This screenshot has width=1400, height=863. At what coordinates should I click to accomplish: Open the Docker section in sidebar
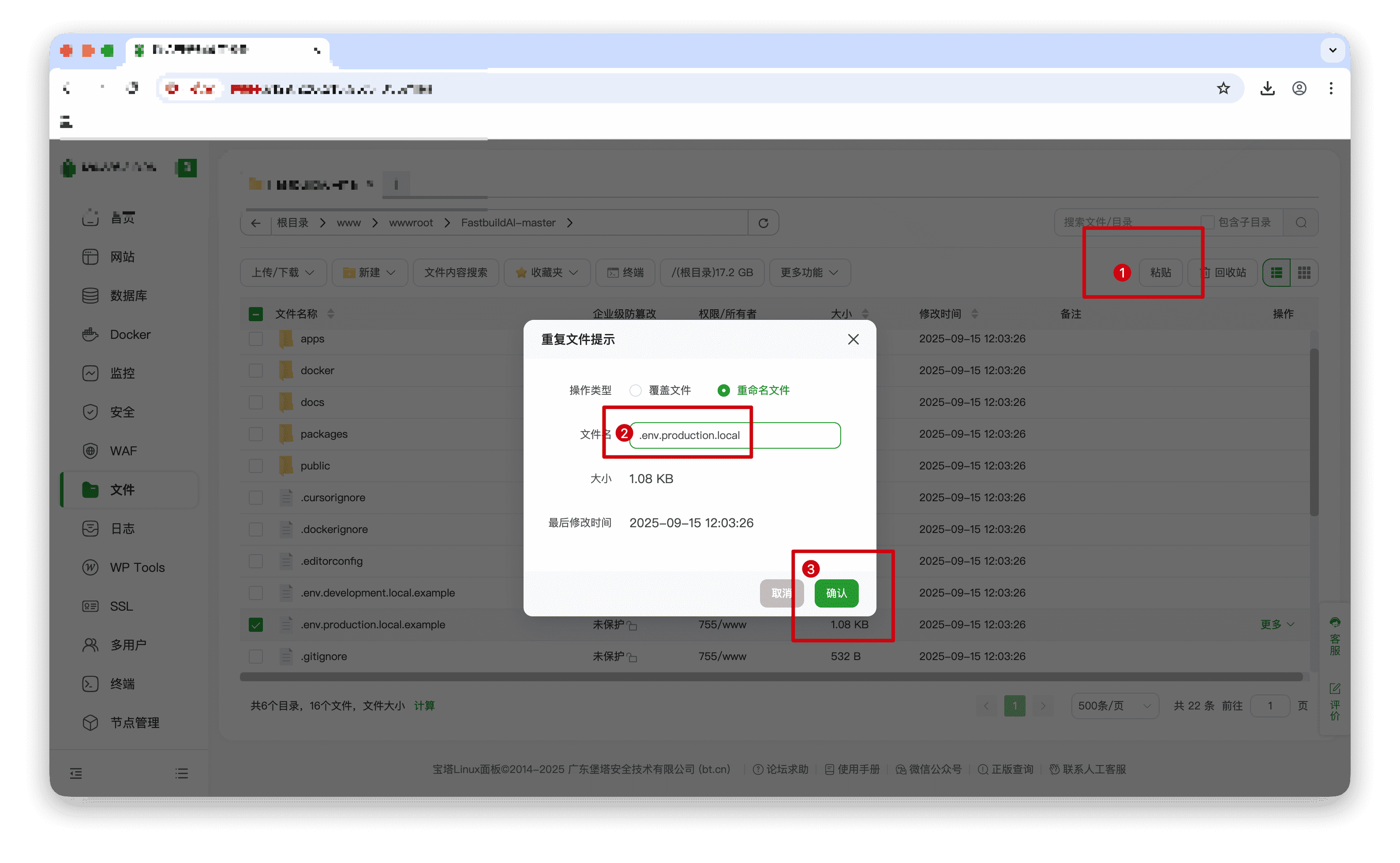point(130,334)
